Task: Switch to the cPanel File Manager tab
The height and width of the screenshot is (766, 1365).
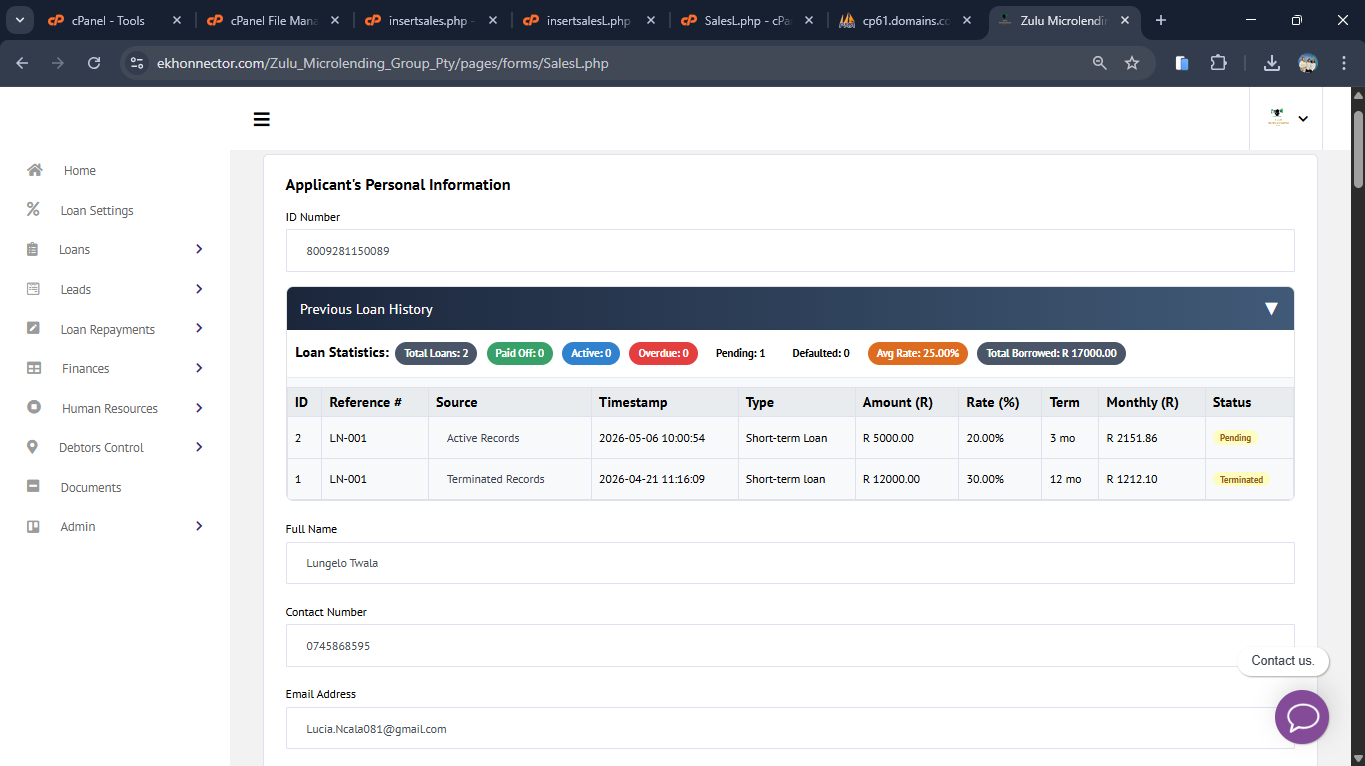Action: click(x=272, y=20)
